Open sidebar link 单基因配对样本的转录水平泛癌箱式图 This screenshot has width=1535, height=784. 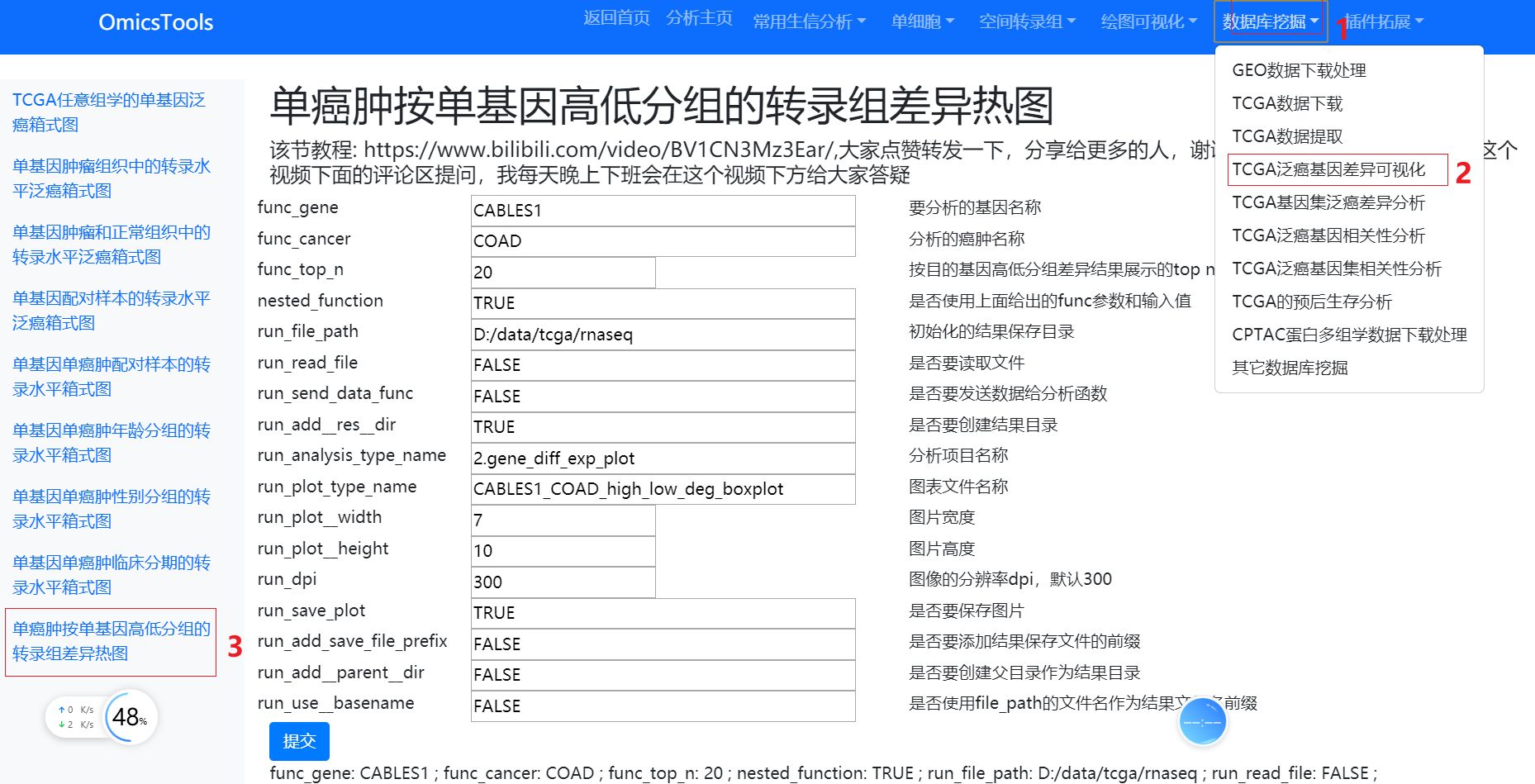pos(112,311)
